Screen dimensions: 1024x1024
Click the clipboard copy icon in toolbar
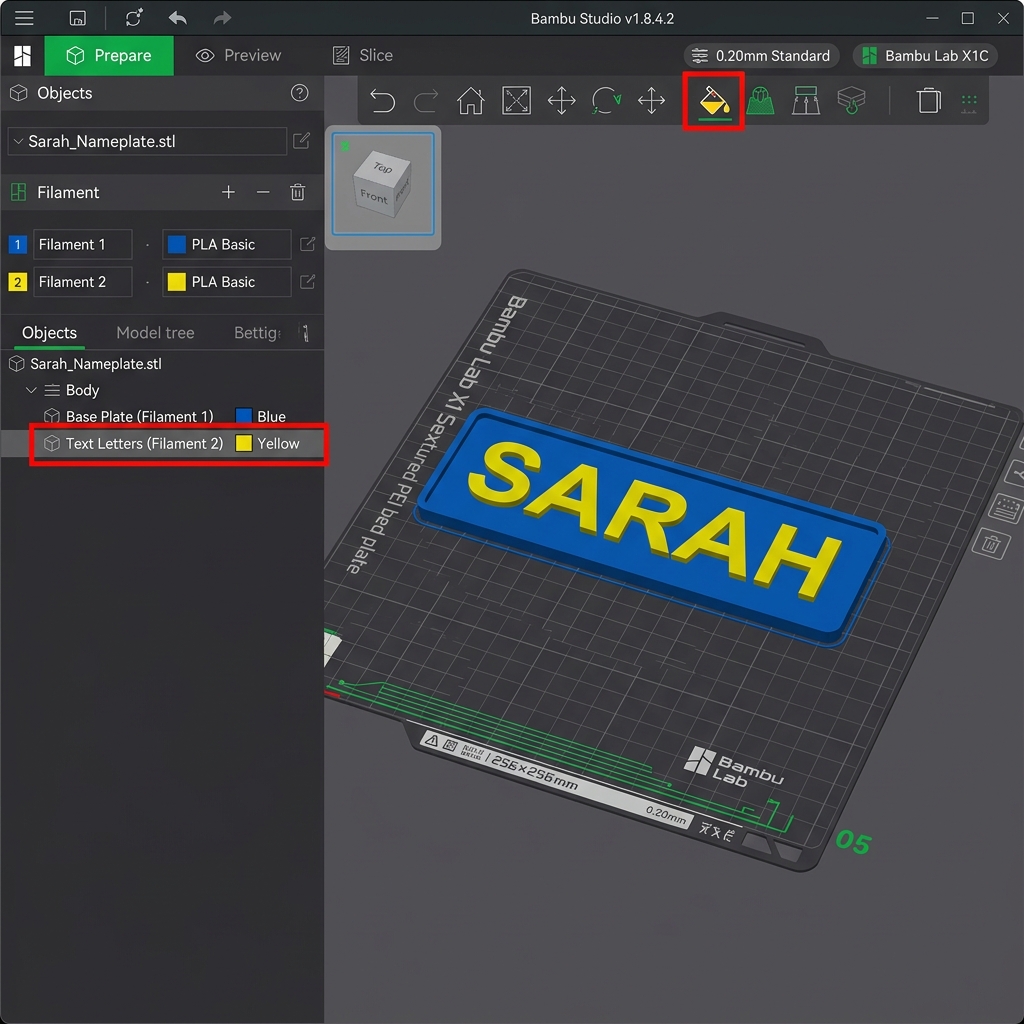pyautogui.click(x=929, y=101)
